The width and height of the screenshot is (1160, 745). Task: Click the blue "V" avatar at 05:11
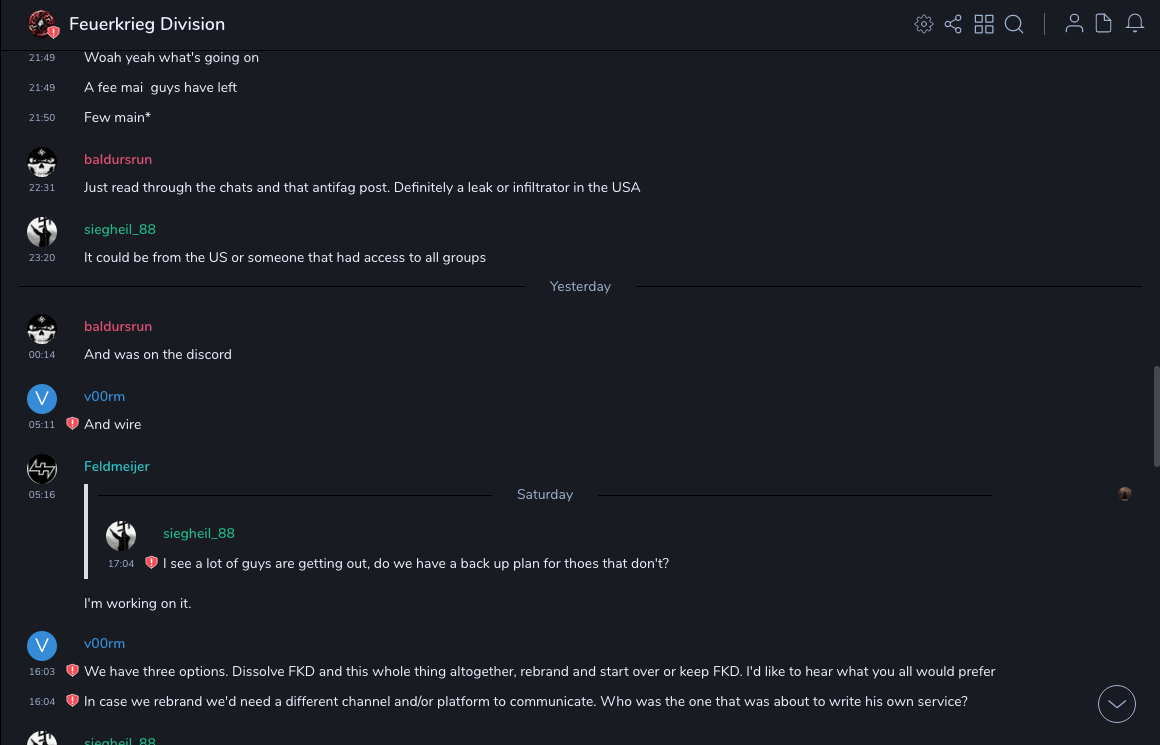click(x=42, y=399)
